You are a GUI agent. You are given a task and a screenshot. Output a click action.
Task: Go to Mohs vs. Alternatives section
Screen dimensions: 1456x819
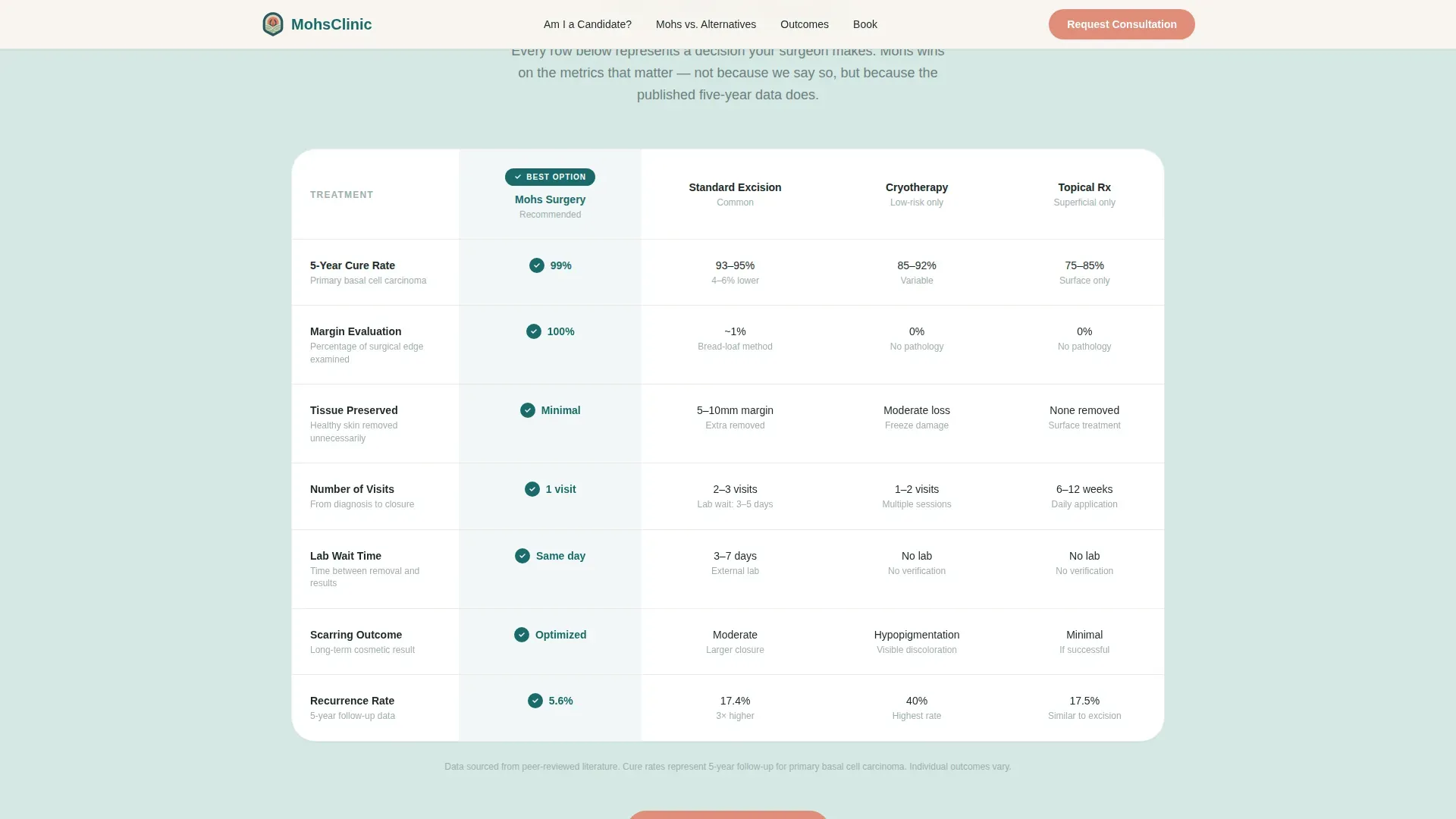706,24
